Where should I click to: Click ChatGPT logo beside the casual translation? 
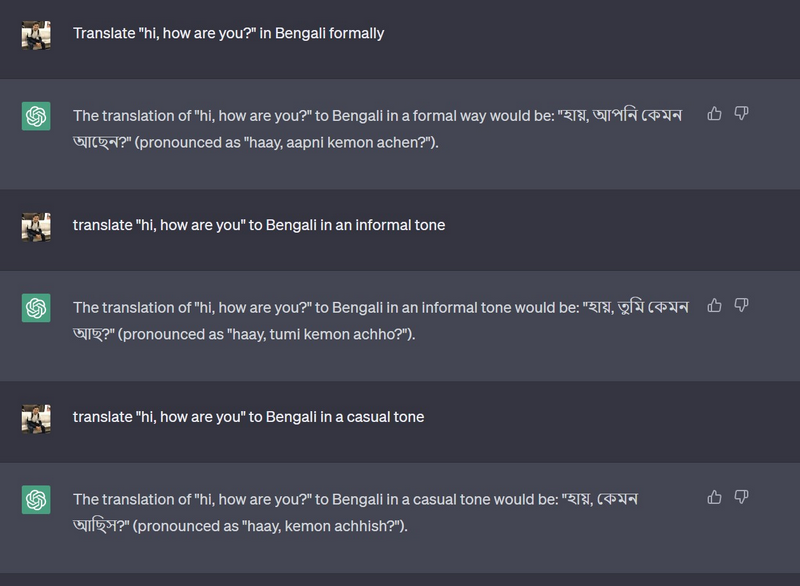tap(36, 500)
